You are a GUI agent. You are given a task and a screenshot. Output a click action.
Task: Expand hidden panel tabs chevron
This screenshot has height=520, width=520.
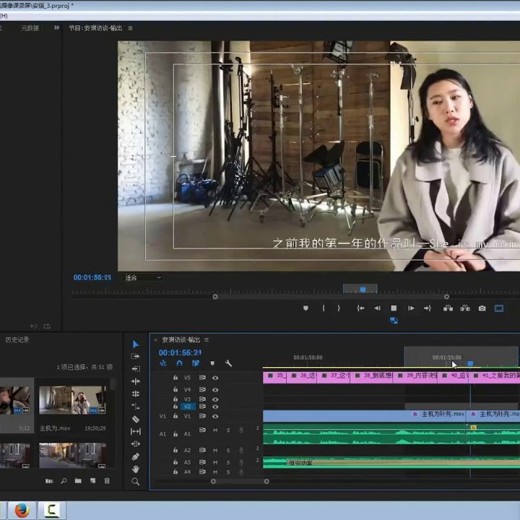point(57,28)
